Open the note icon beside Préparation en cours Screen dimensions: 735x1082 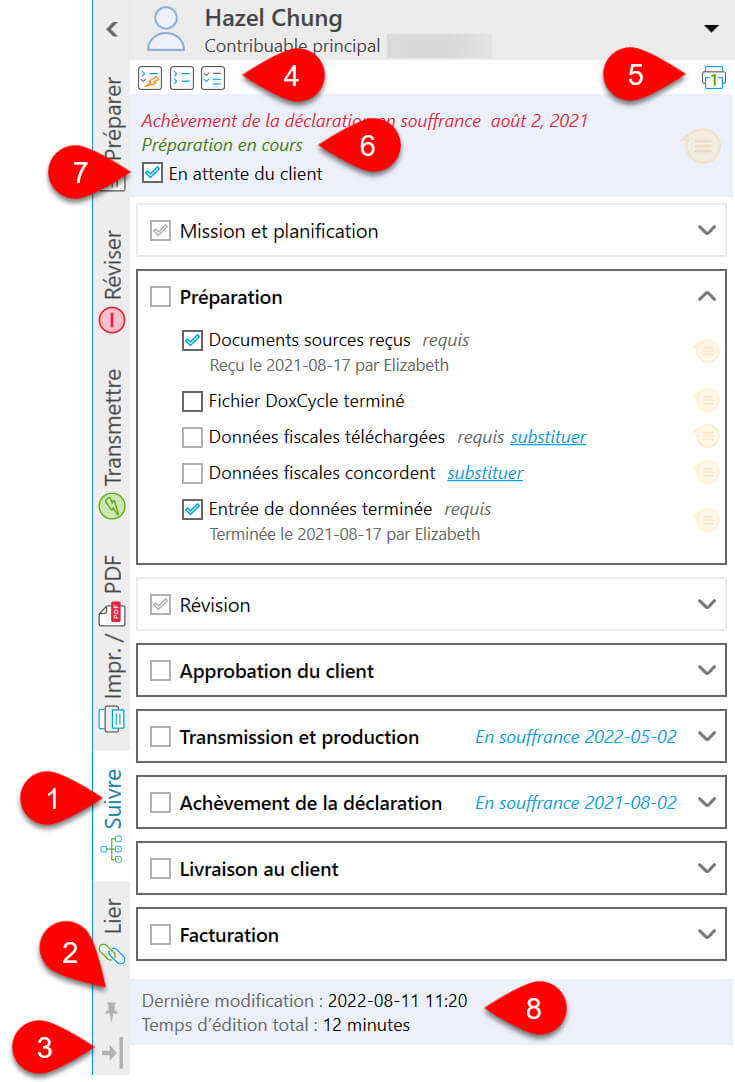point(703,146)
